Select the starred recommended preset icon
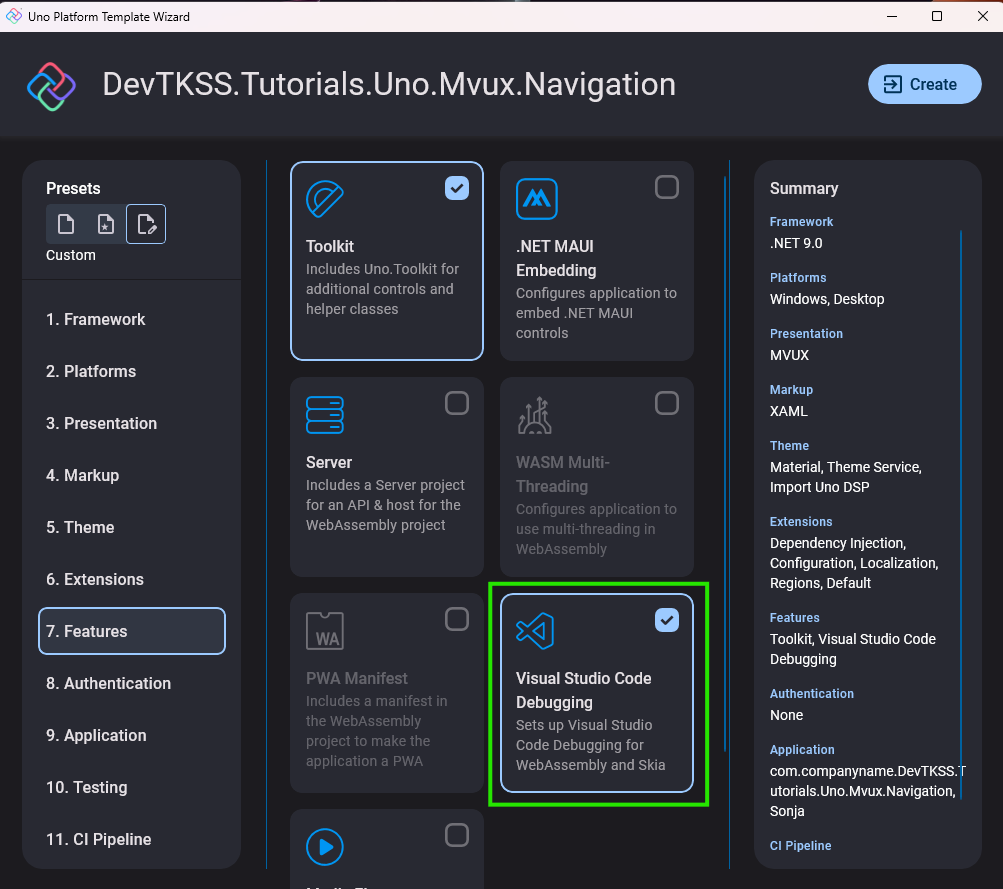Viewport: 1003px width, 889px height. 105,223
